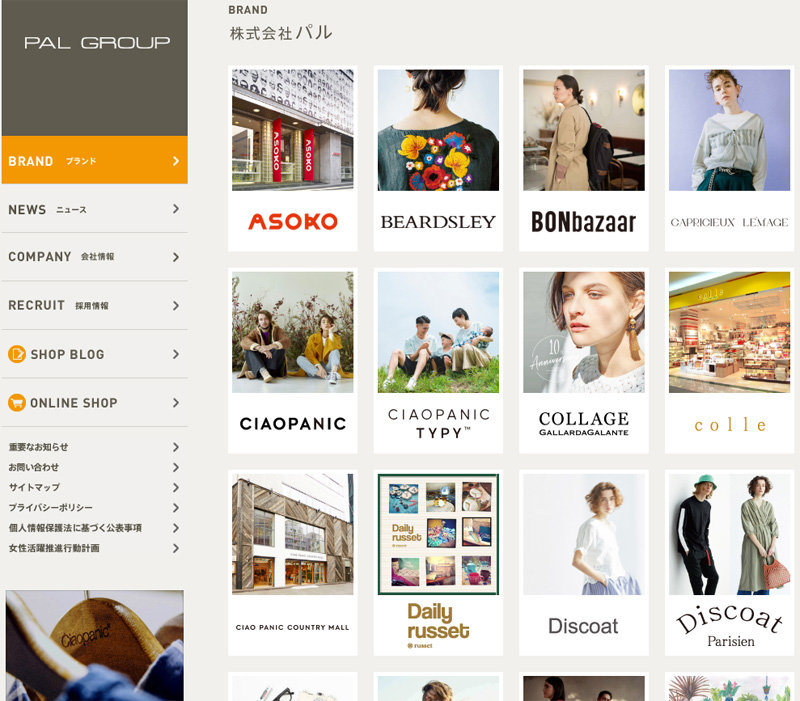The image size is (800, 701).
Task: Click the orange ONLINE SHOP cart icon
Action: (x=17, y=403)
